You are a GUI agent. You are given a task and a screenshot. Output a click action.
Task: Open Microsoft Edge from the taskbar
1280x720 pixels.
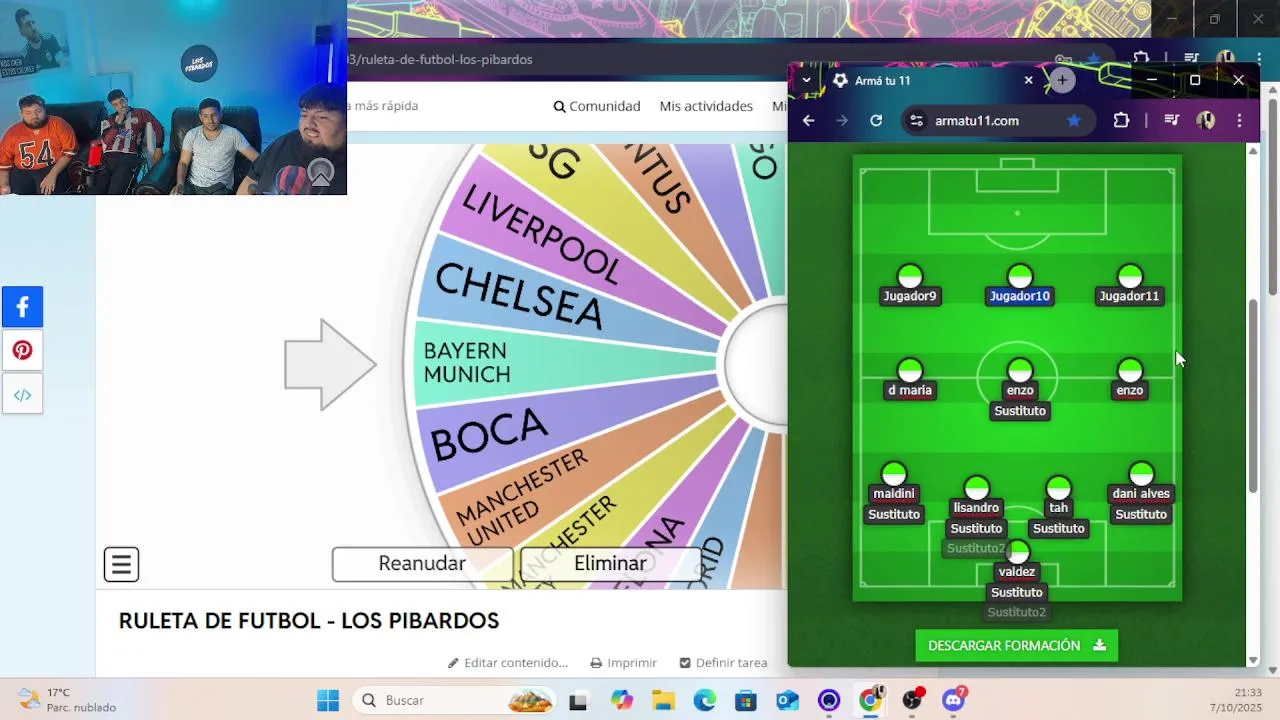tap(705, 700)
